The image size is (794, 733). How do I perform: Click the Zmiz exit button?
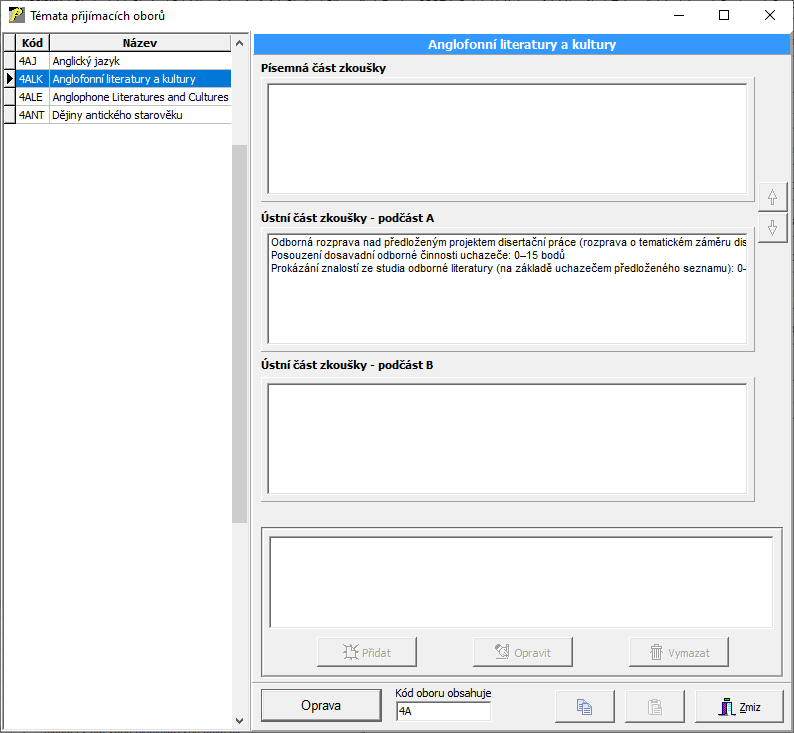739,706
